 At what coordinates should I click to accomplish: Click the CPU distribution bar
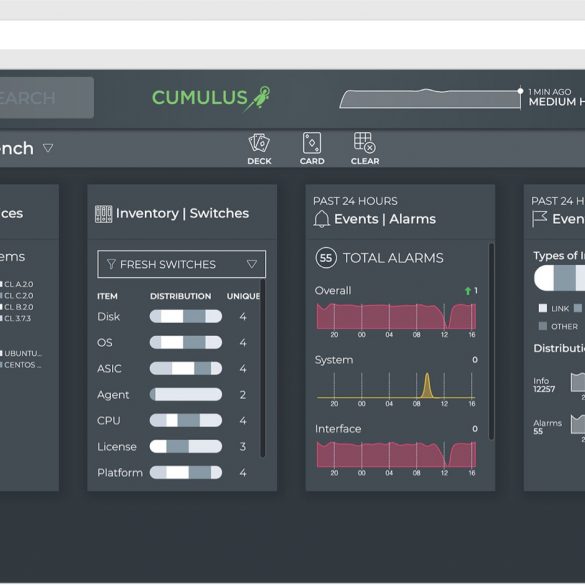(x=186, y=420)
